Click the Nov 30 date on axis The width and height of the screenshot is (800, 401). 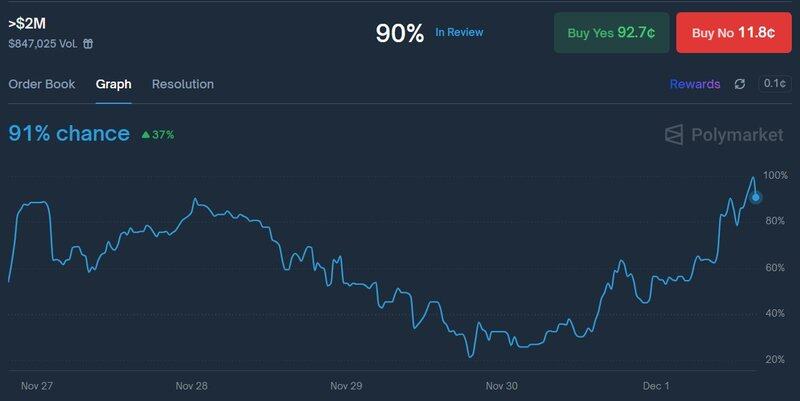pyautogui.click(x=501, y=385)
